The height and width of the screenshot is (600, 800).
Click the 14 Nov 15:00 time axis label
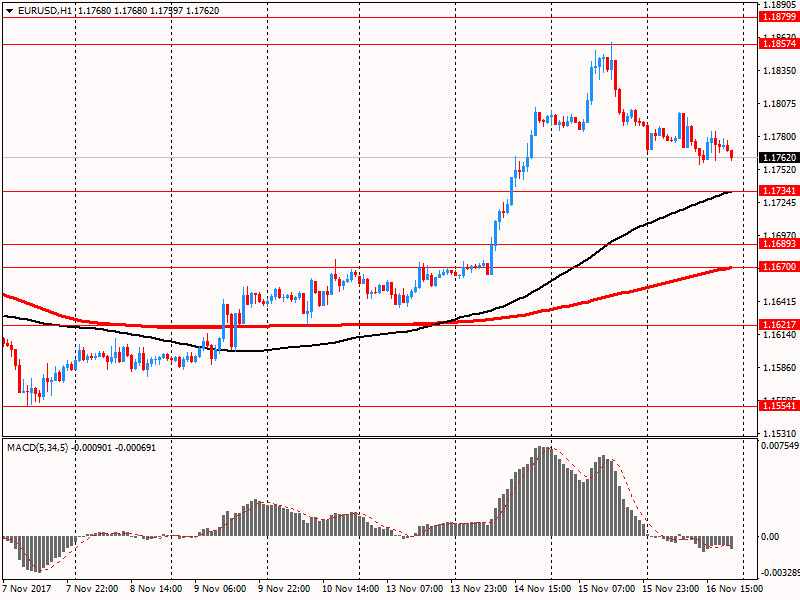(542, 589)
